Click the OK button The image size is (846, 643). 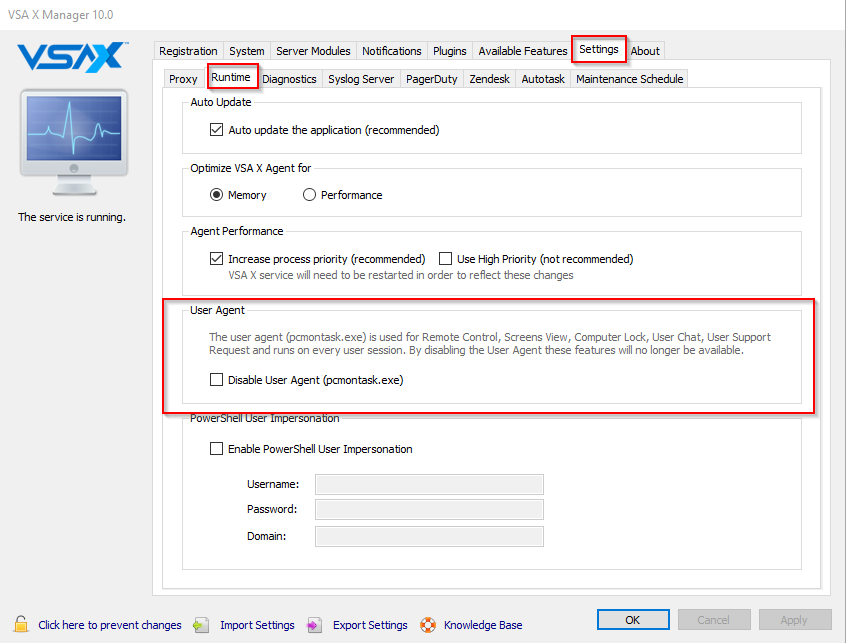[x=633, y=620]
